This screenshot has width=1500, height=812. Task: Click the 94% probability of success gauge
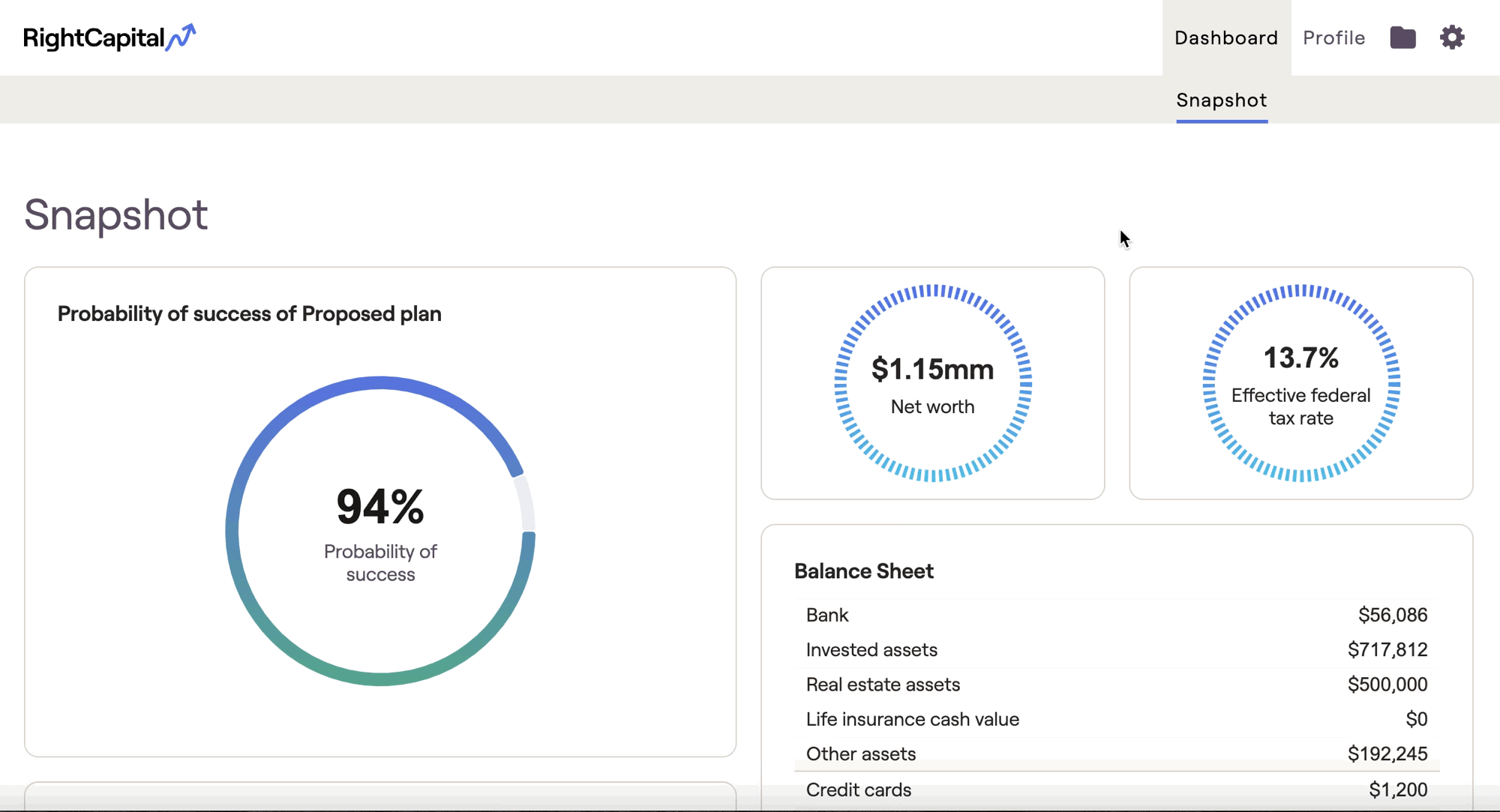380,530
